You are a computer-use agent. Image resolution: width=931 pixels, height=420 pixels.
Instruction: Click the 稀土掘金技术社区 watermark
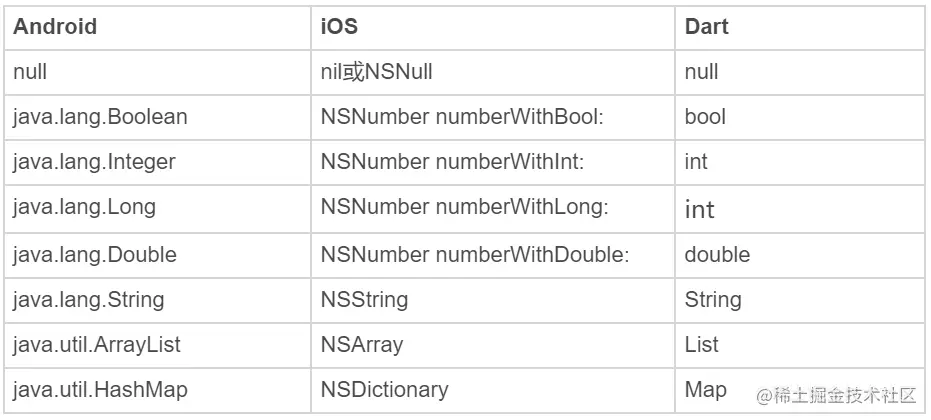click(836, 395)
